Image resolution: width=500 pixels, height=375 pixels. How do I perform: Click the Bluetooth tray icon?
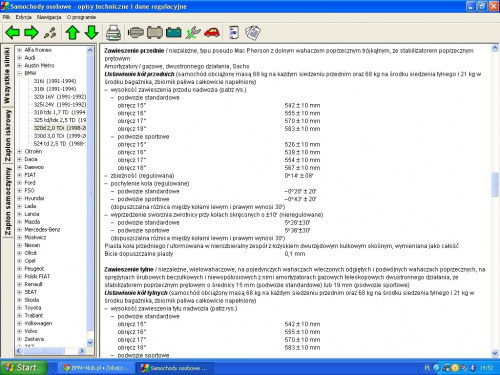(472, 368)
